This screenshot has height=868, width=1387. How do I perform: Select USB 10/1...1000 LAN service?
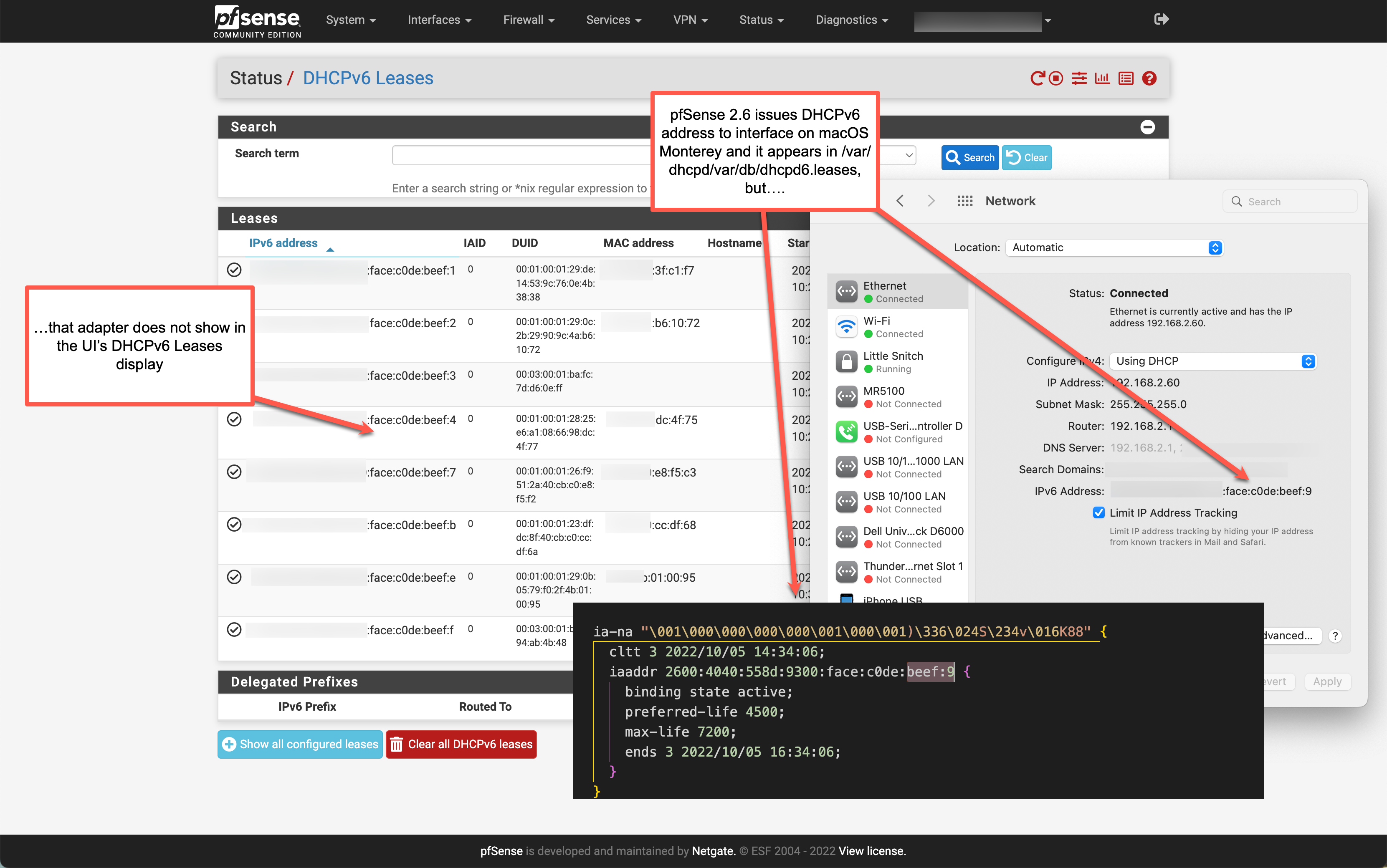coord(898,467)
